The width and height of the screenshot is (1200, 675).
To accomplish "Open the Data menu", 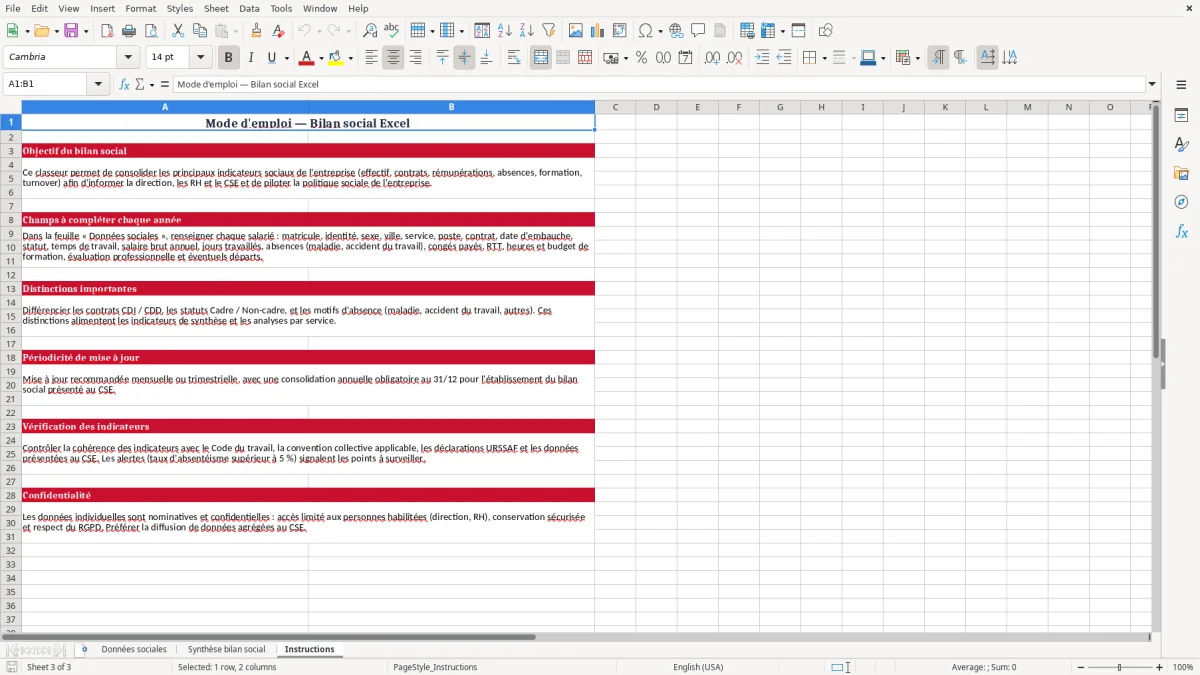I will (x=249, y=8).
